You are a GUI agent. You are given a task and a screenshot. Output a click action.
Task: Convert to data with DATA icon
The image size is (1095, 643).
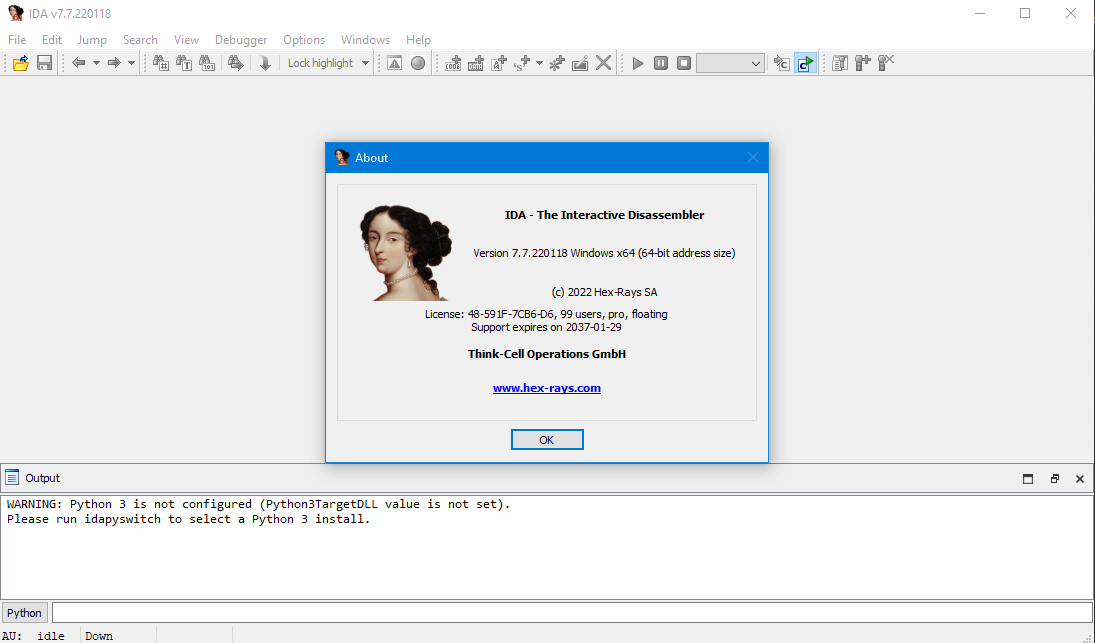click(476, 63)
